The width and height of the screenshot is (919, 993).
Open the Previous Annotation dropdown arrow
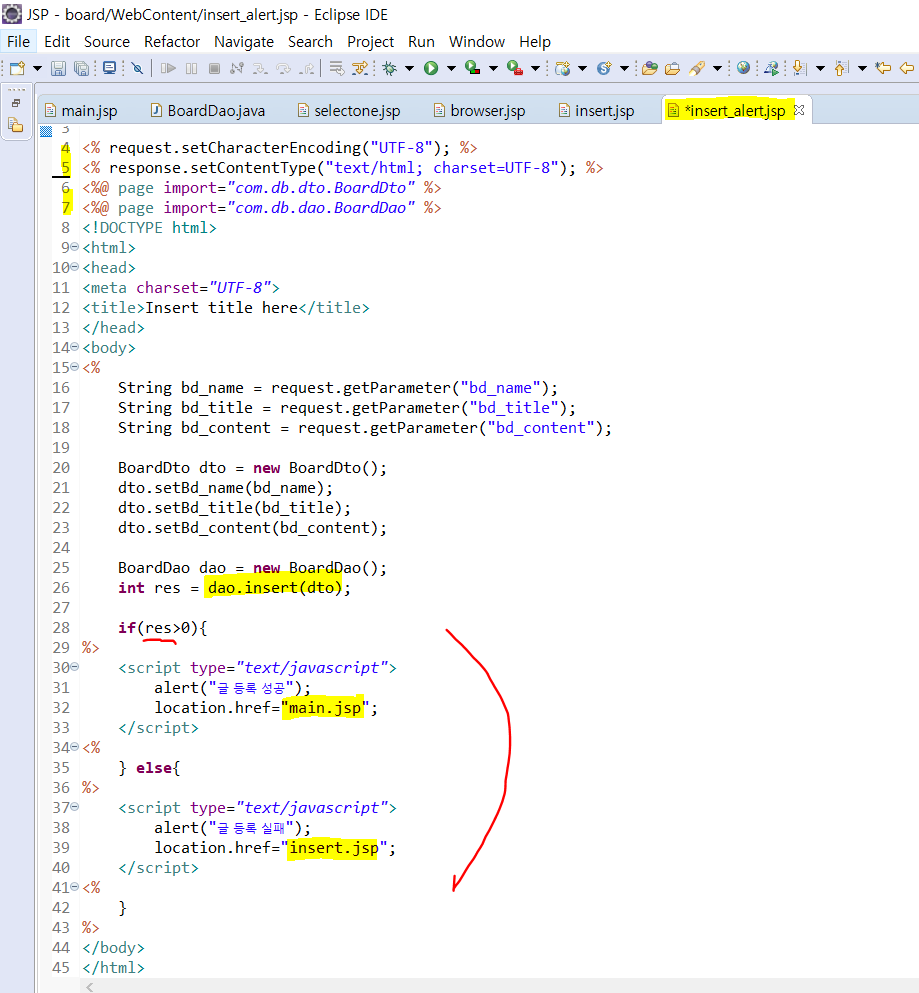pyautogui.click(x=862, y=68)
